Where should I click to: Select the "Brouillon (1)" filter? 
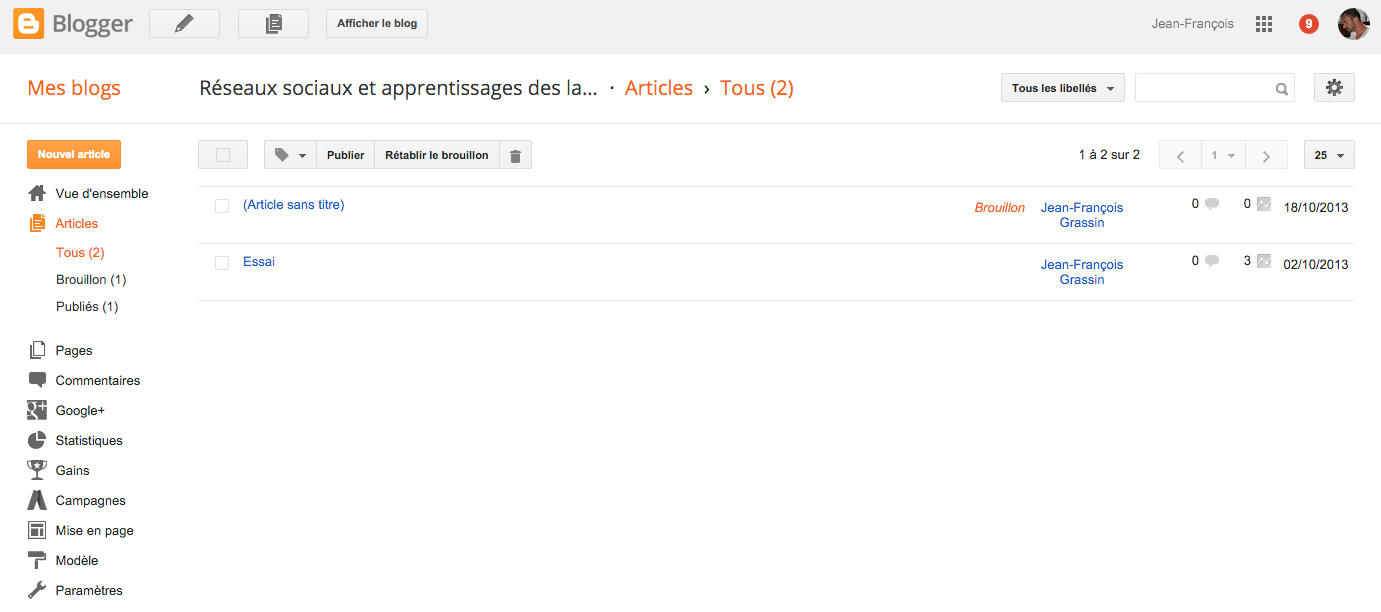91,280
